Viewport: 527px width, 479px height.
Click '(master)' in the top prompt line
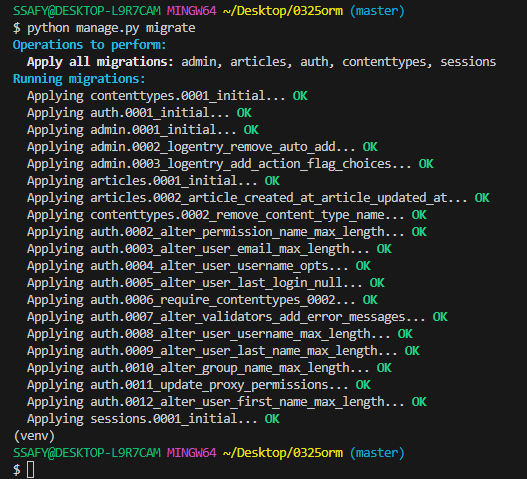point(377,11)
